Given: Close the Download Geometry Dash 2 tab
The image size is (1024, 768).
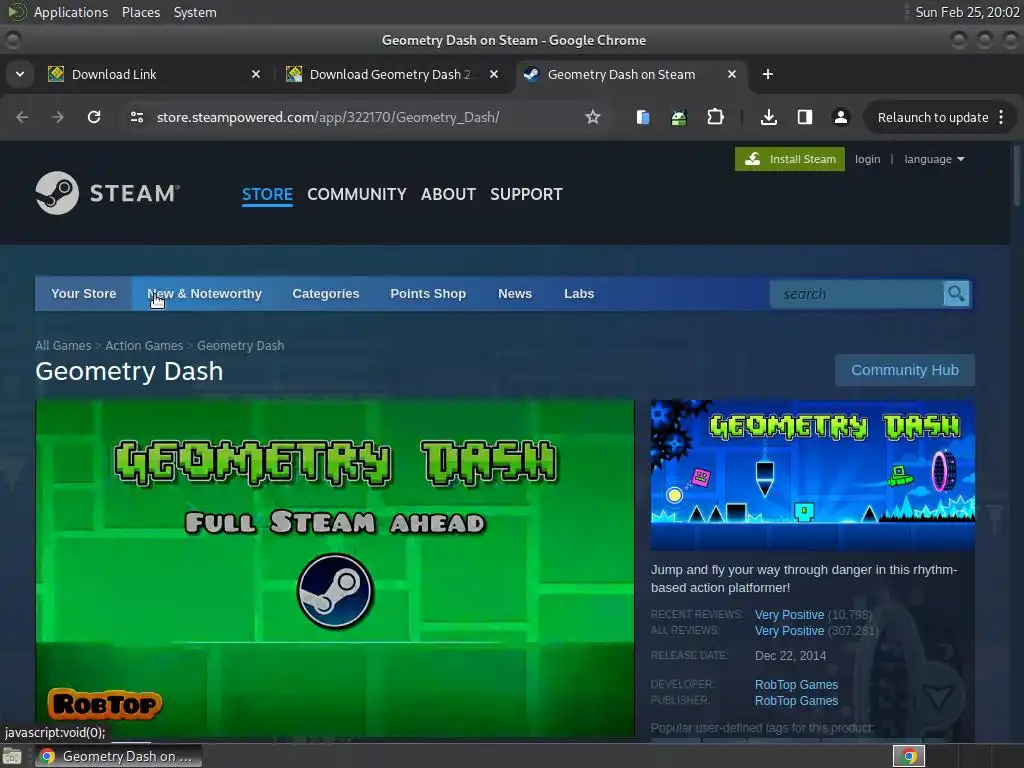Looking at the screenshot, I should [494, 74].
